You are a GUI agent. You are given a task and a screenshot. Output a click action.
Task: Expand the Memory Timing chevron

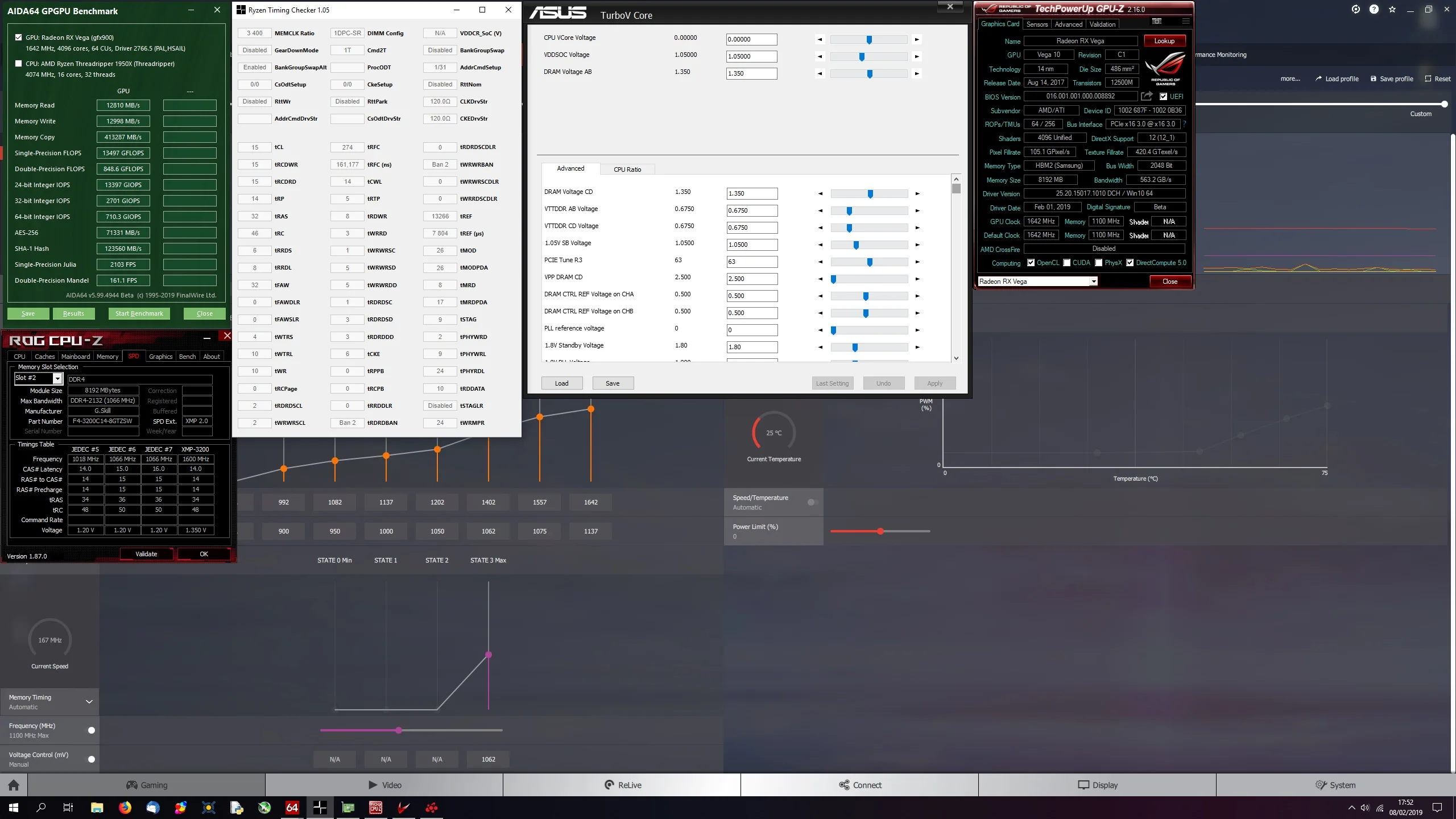(89, 702)
